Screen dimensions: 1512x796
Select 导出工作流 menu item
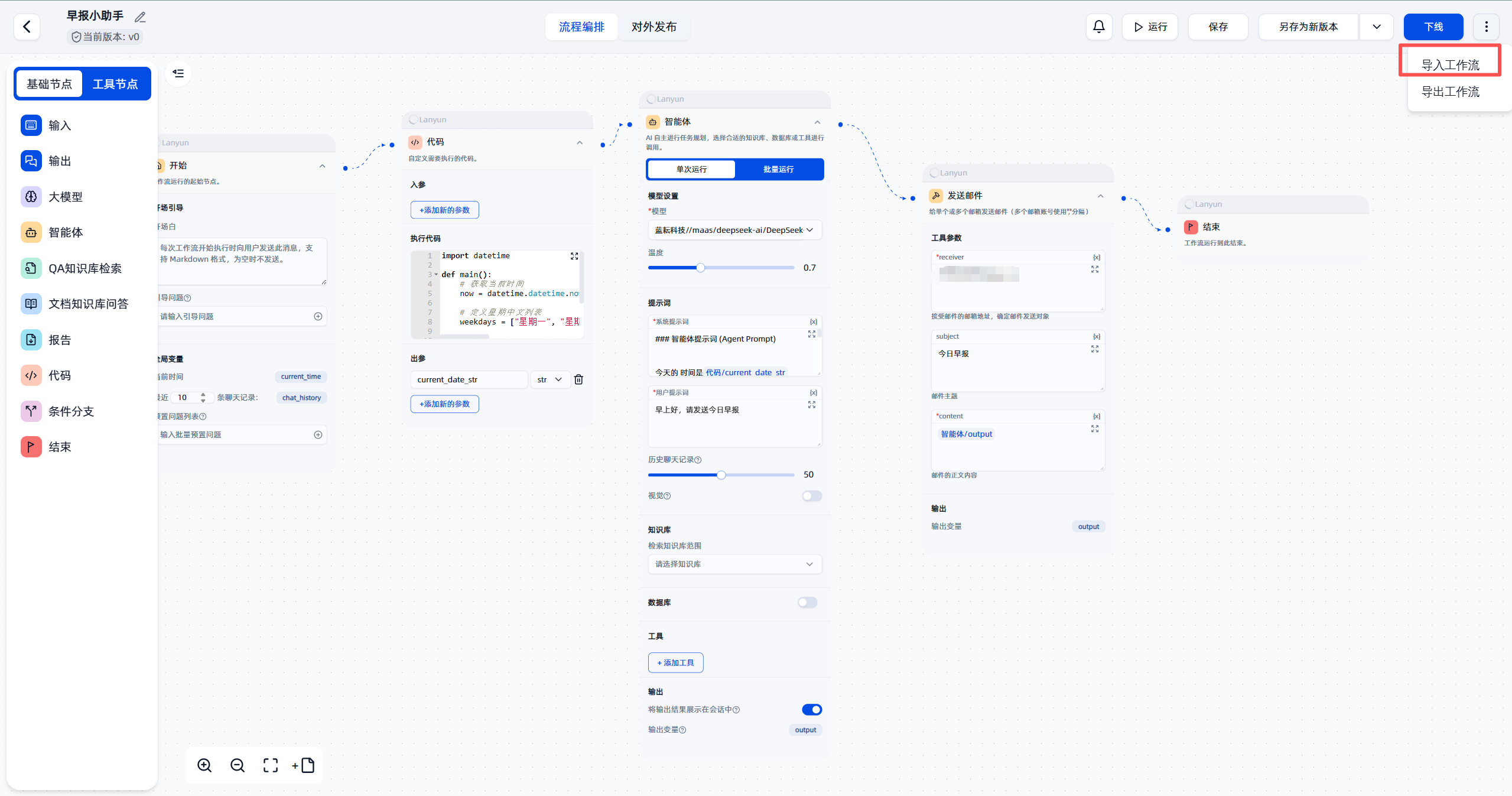1450,92
